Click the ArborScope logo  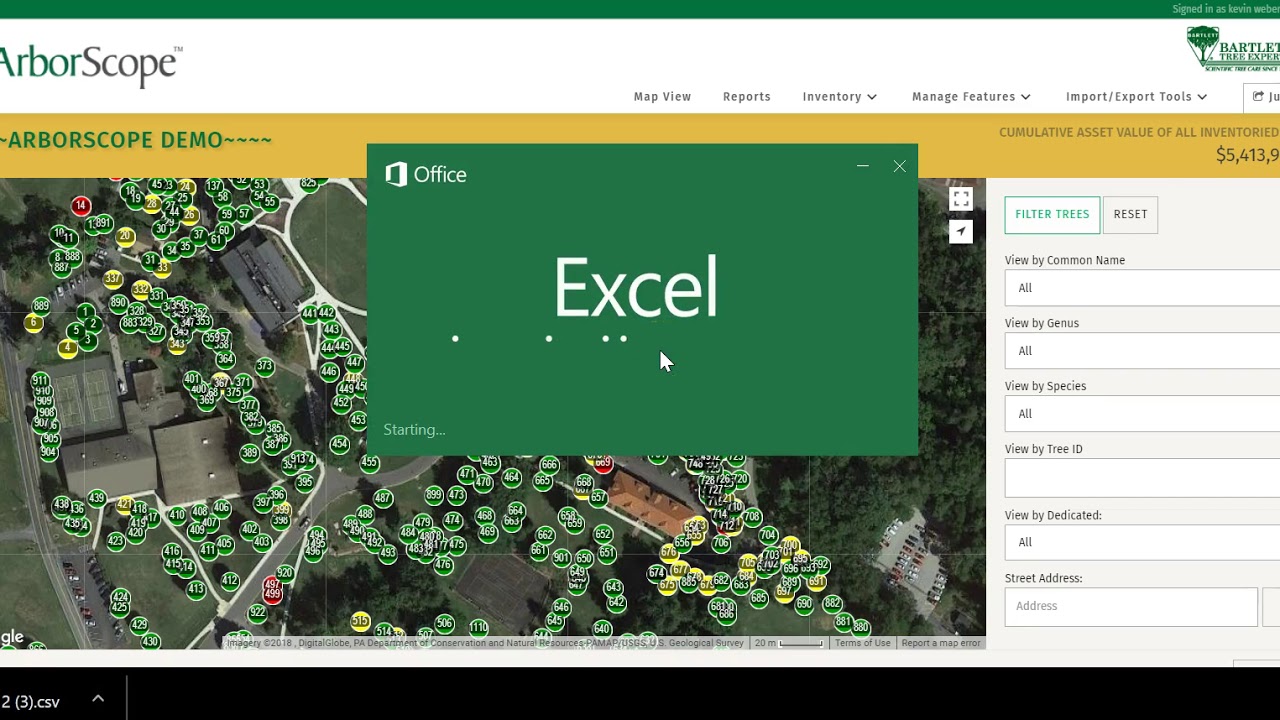click(x=91, y=64)
